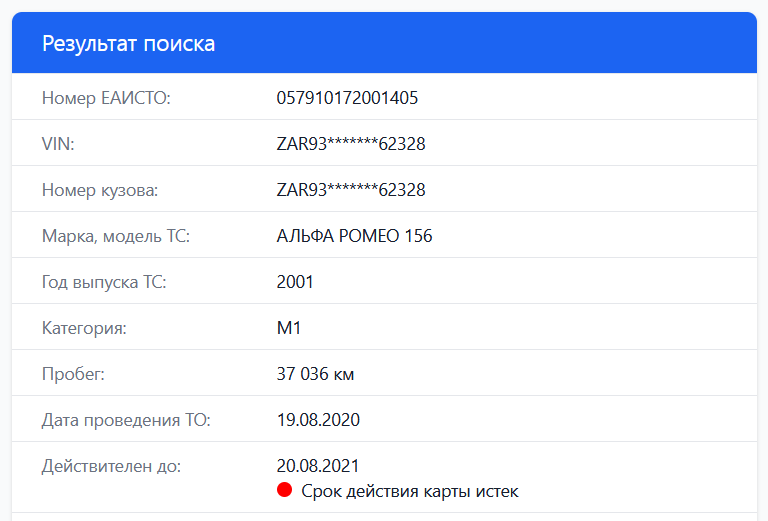Click the expiry date 20.08.2021
The width and height of the screenshot is (768, 521).
pos(318,466)
